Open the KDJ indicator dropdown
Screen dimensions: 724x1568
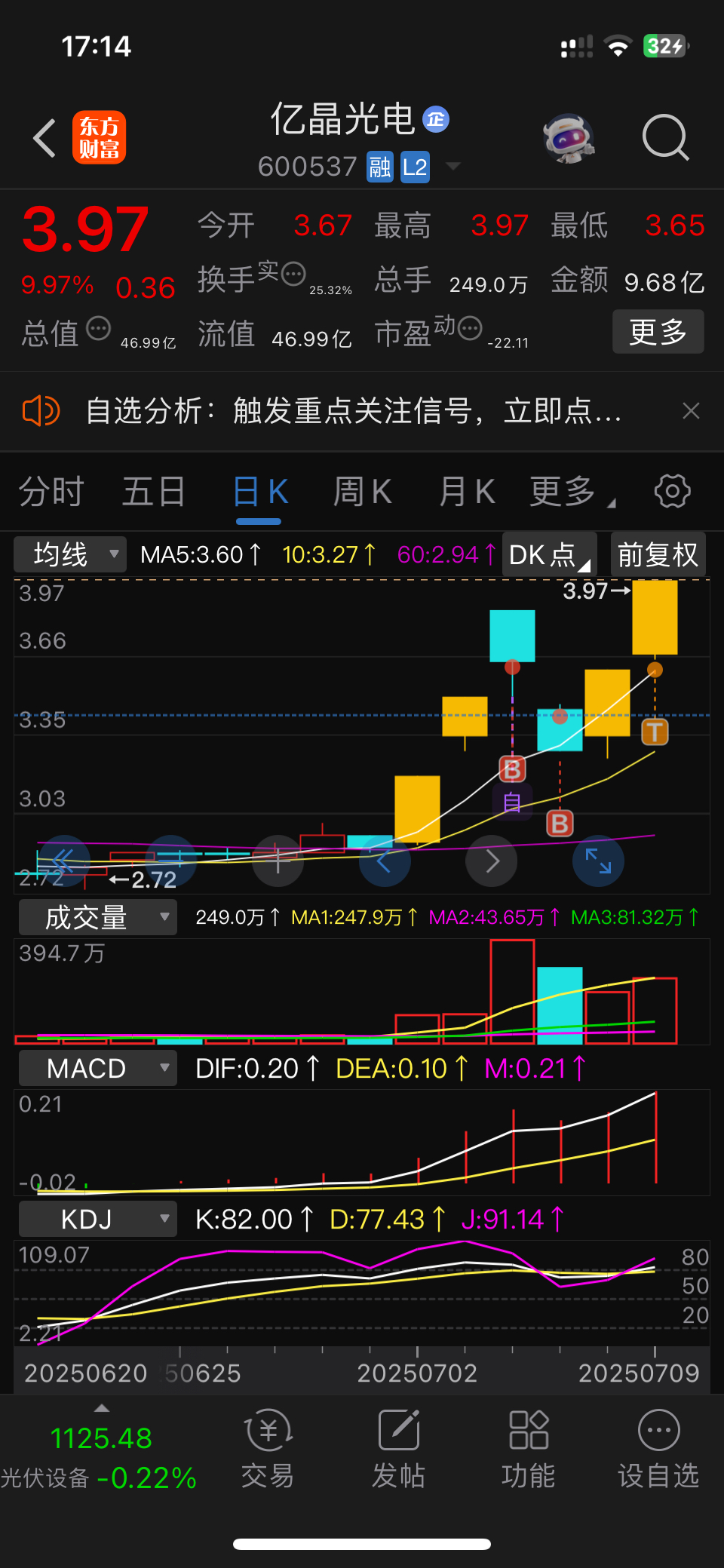pyautogui.click(x=97, y=1219)
